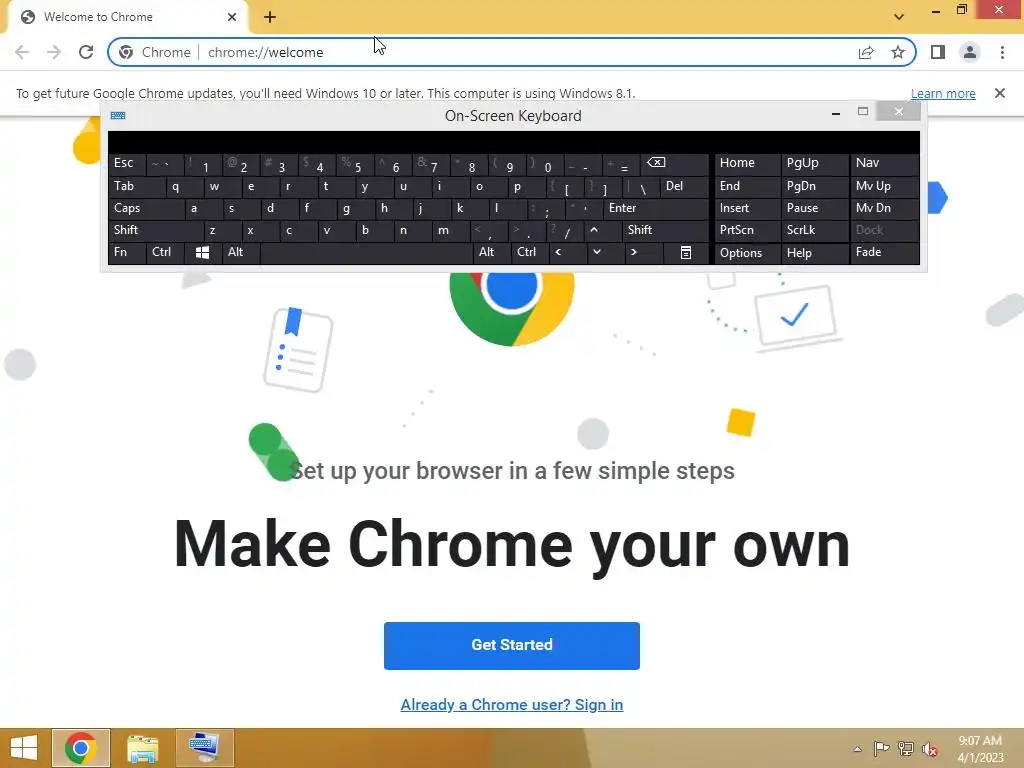Tap the Del key on keyboard
The height and width of the screenshot is (768, 1024).
click(x=684, y=186)
